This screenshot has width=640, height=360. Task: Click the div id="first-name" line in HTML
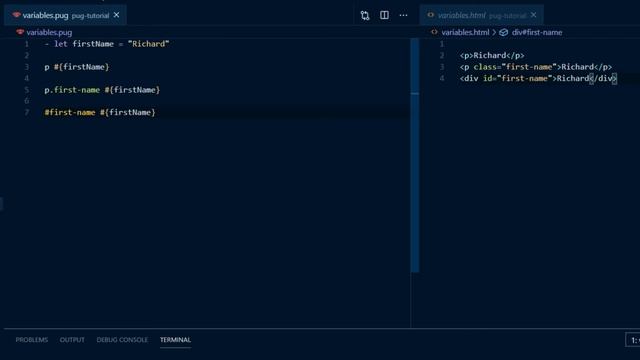pos(538,78)
